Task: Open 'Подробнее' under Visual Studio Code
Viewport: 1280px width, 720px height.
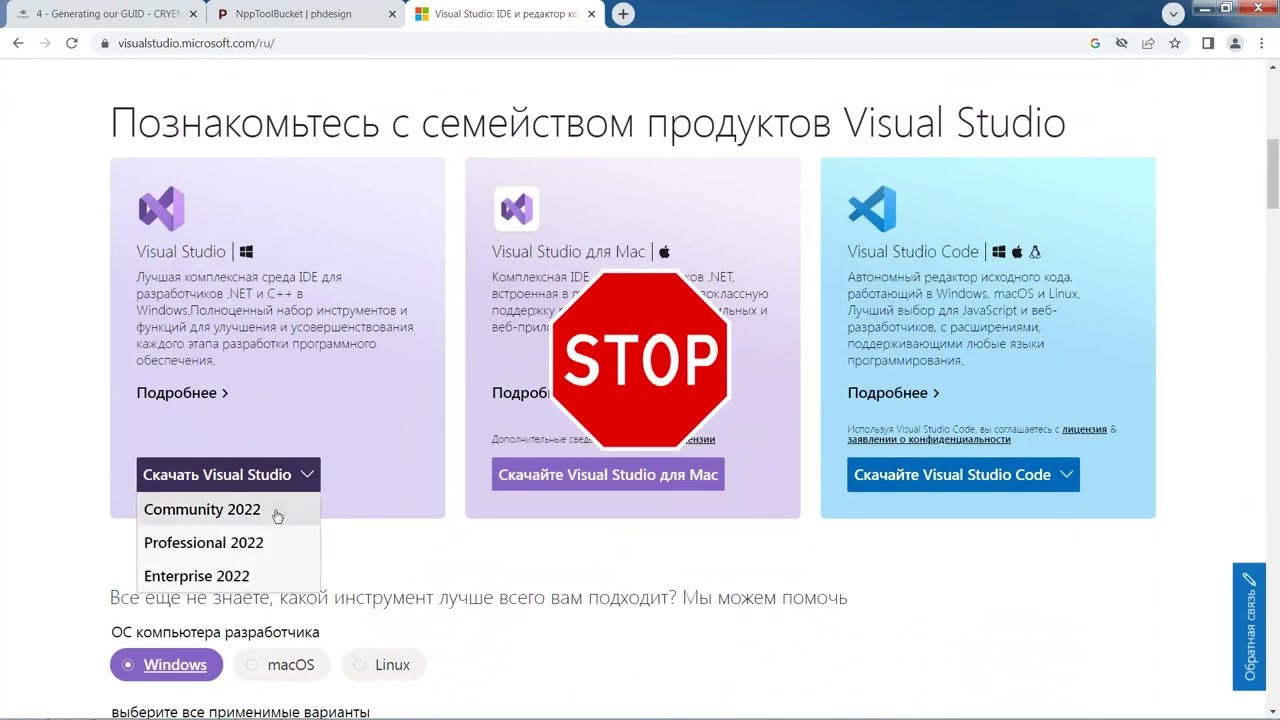Action: 893,393
